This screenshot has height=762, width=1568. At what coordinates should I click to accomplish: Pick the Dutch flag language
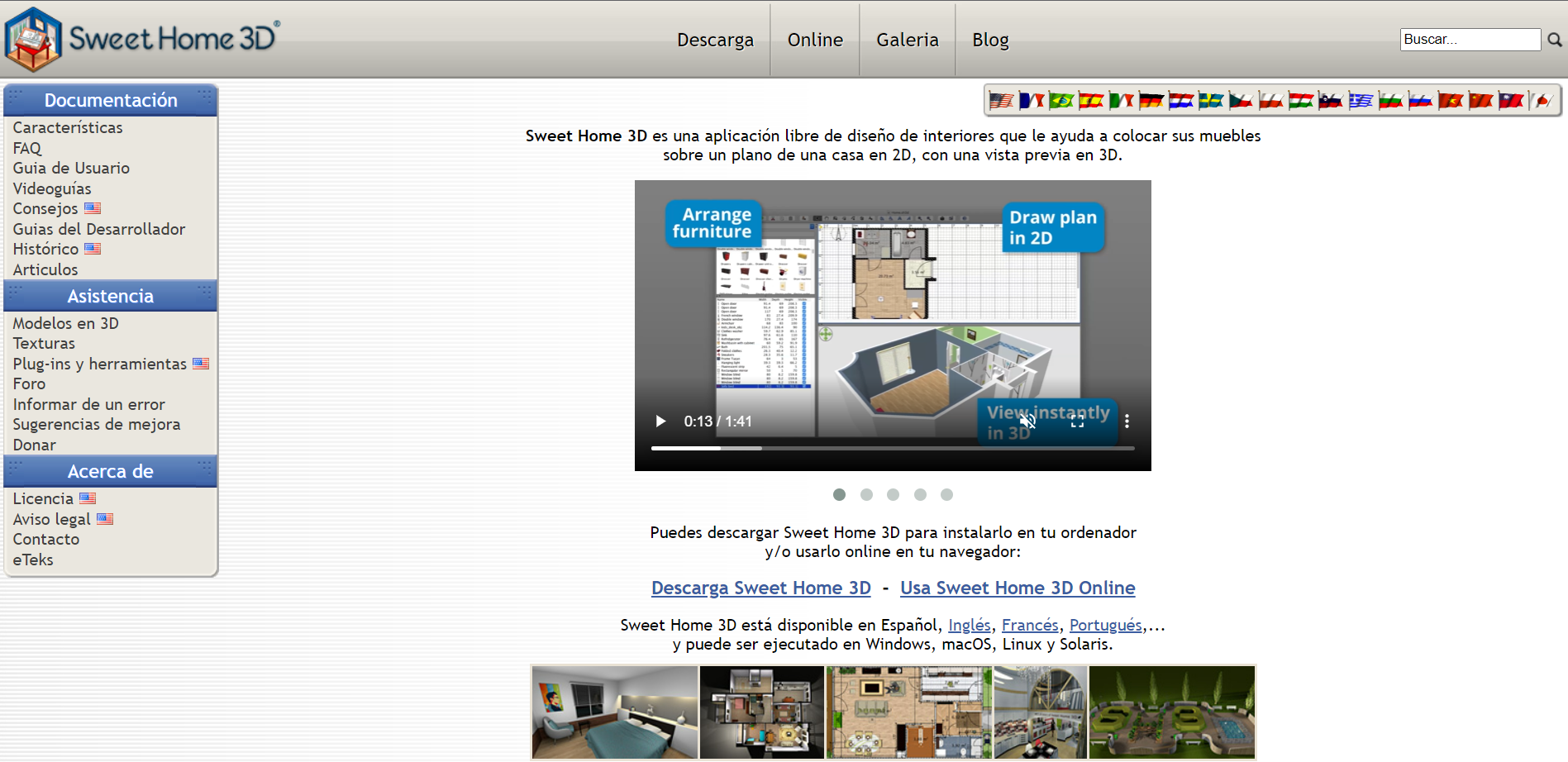[1180, 101]
